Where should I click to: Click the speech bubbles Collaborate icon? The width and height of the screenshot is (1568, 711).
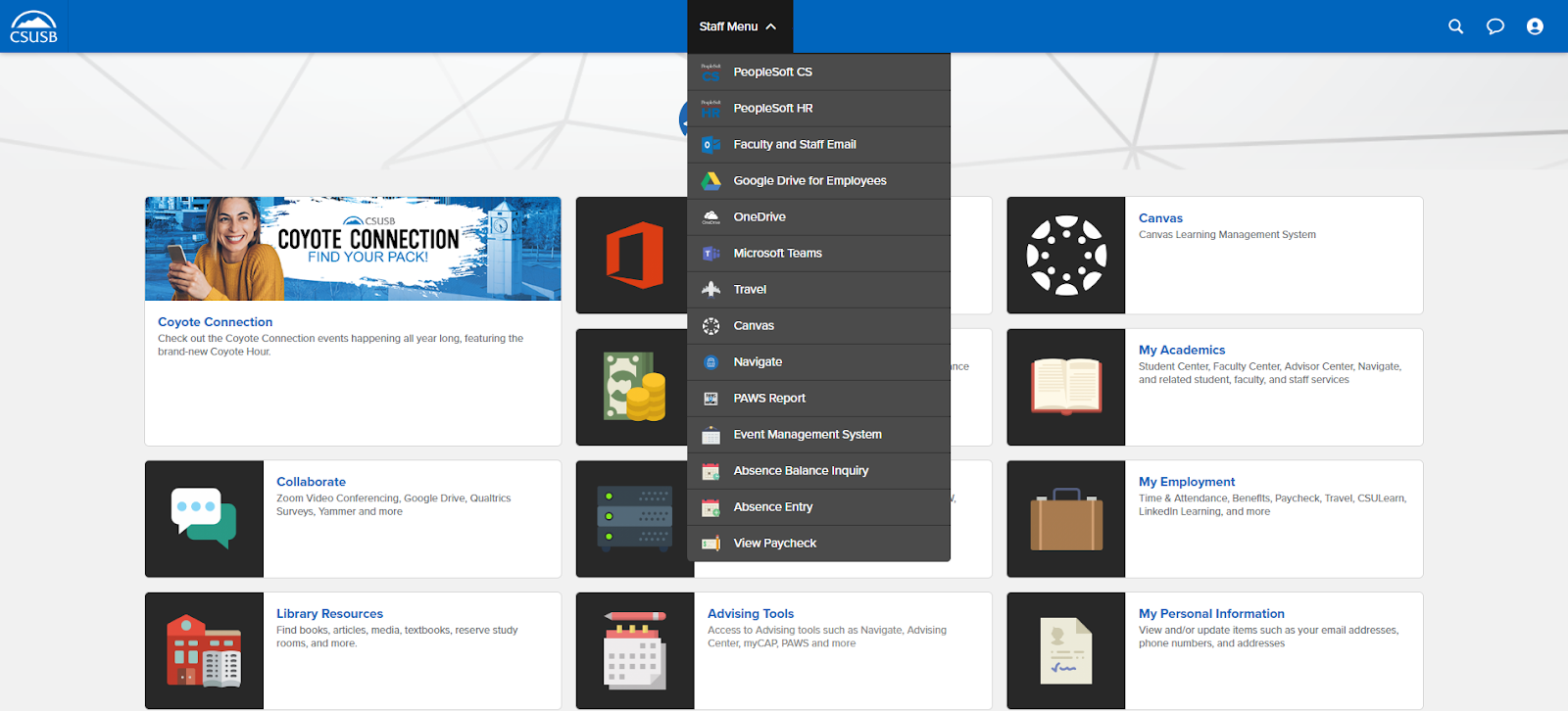204,519
